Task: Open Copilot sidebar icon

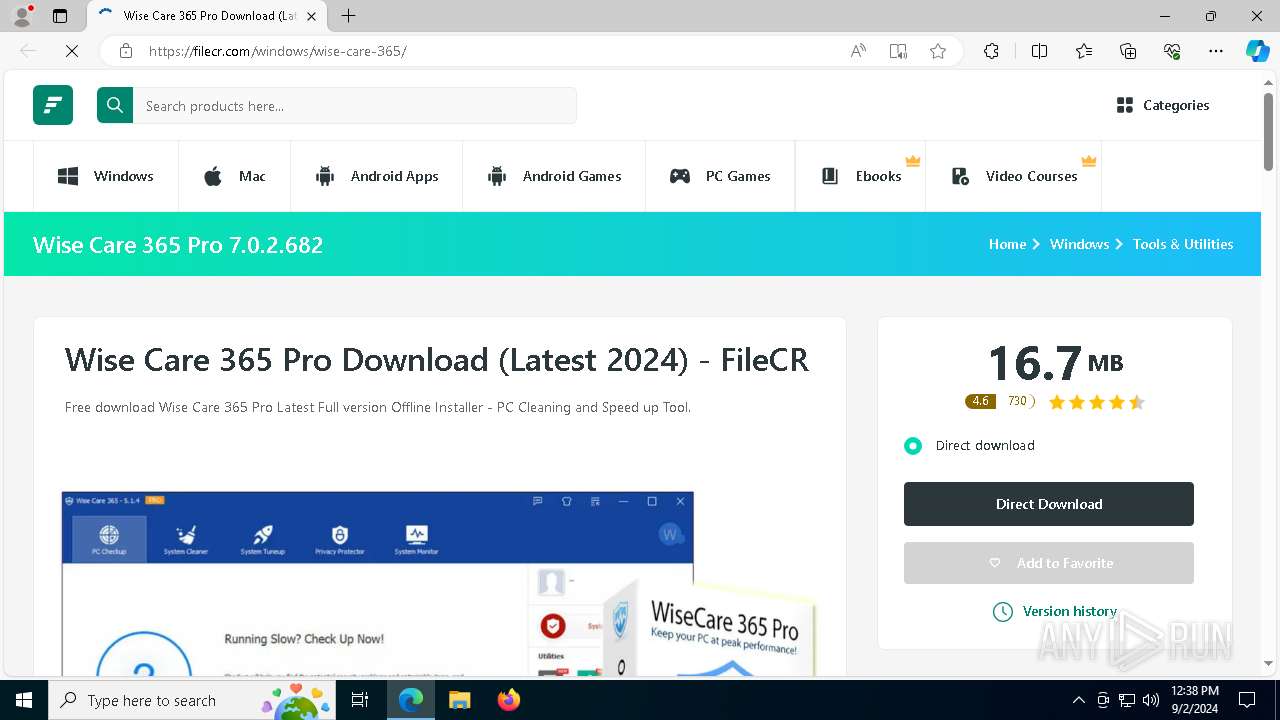Action: tap(1257, 51)
